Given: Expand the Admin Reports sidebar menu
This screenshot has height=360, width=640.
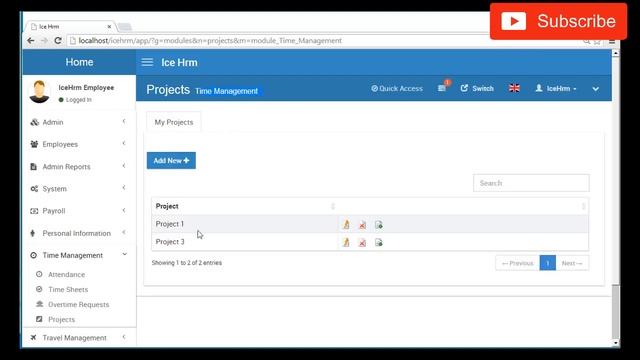Looking at the screenshot, I should tap(79, 167).
